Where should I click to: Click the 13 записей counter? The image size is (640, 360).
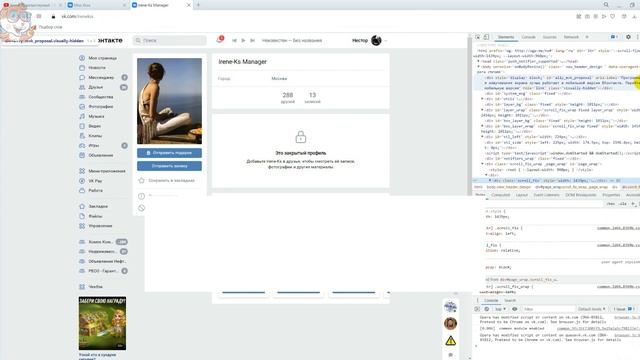click(x=312, y=98)
